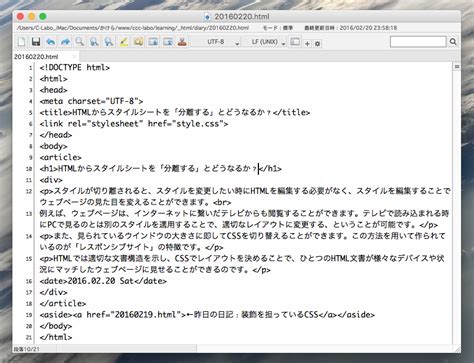474x363 pixels.
Task: Click the file path text below the title
Action: coord(133,28)
